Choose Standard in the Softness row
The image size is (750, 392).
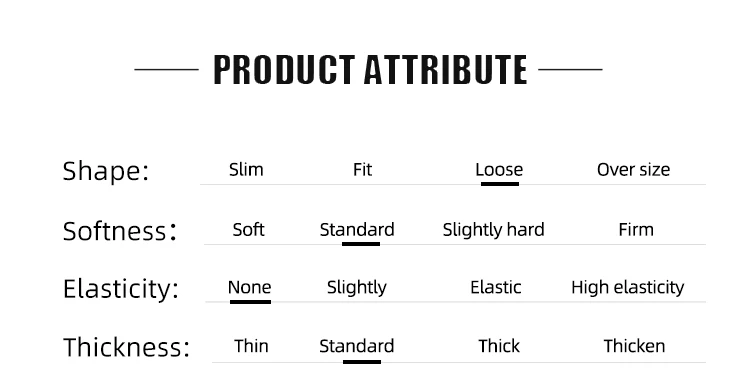(x=357, y=230)
